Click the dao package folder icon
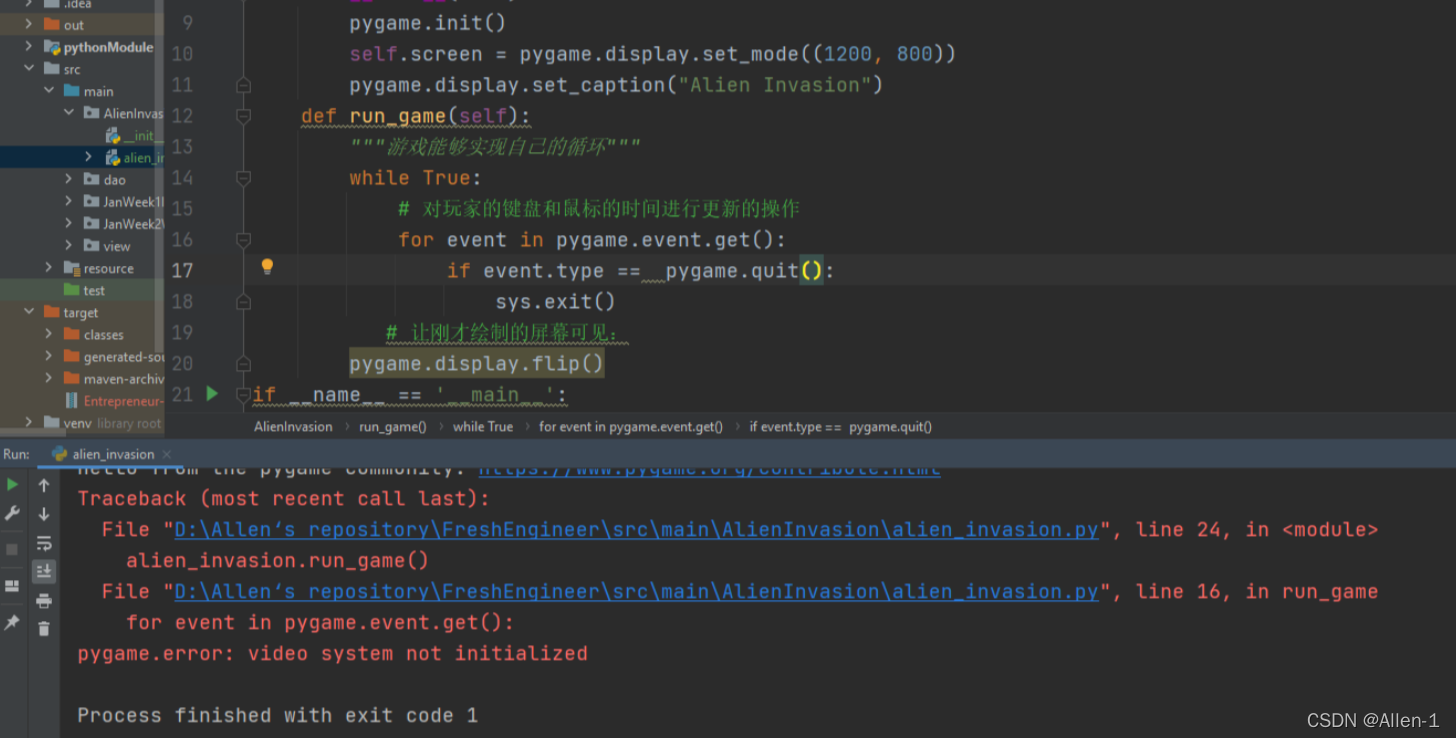The width and height of the screenshot is (1456, 738). pyautogui.click(x=91, y=179)
